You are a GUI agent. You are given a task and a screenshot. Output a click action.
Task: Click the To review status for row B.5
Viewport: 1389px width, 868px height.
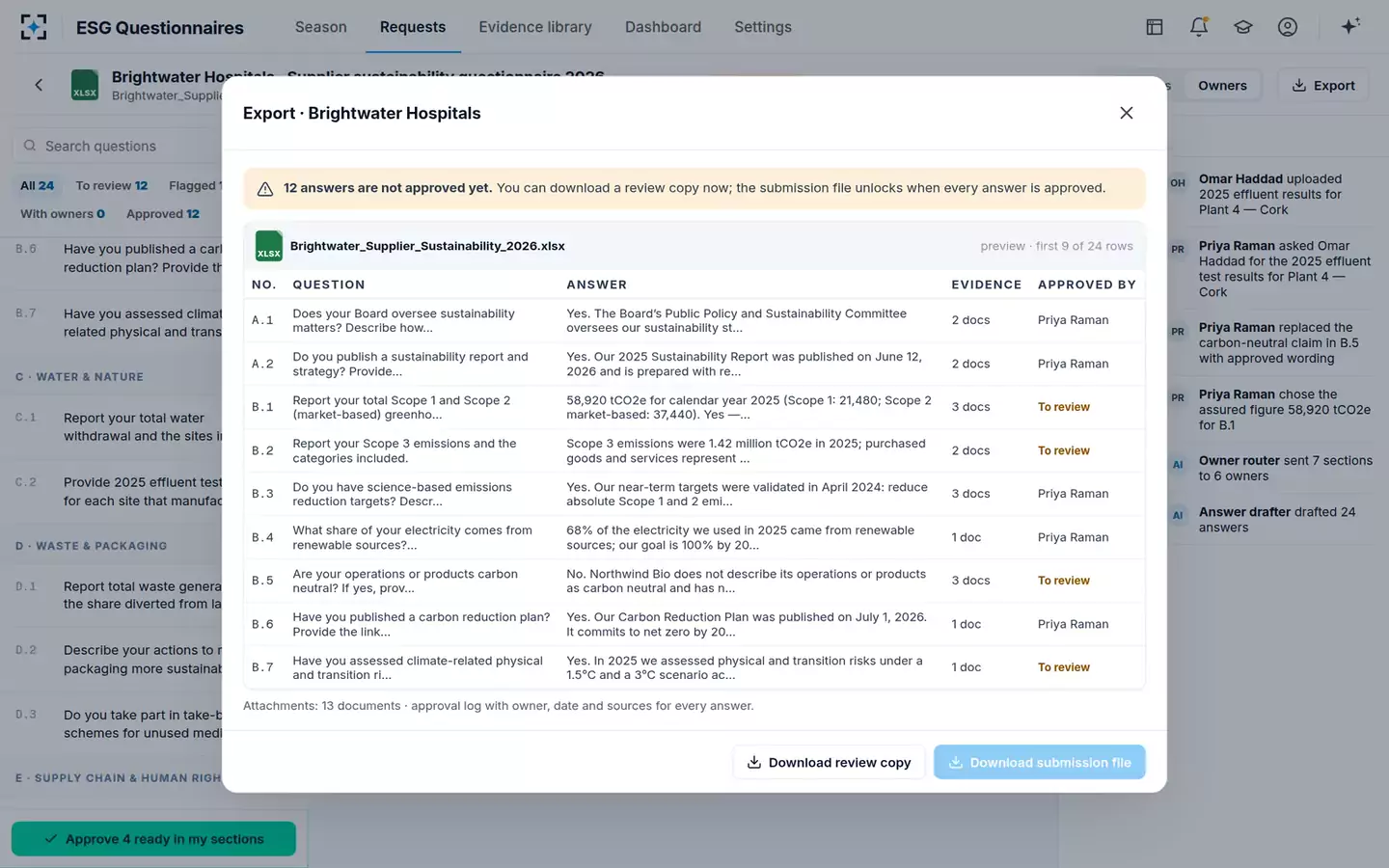(1064, 581)
